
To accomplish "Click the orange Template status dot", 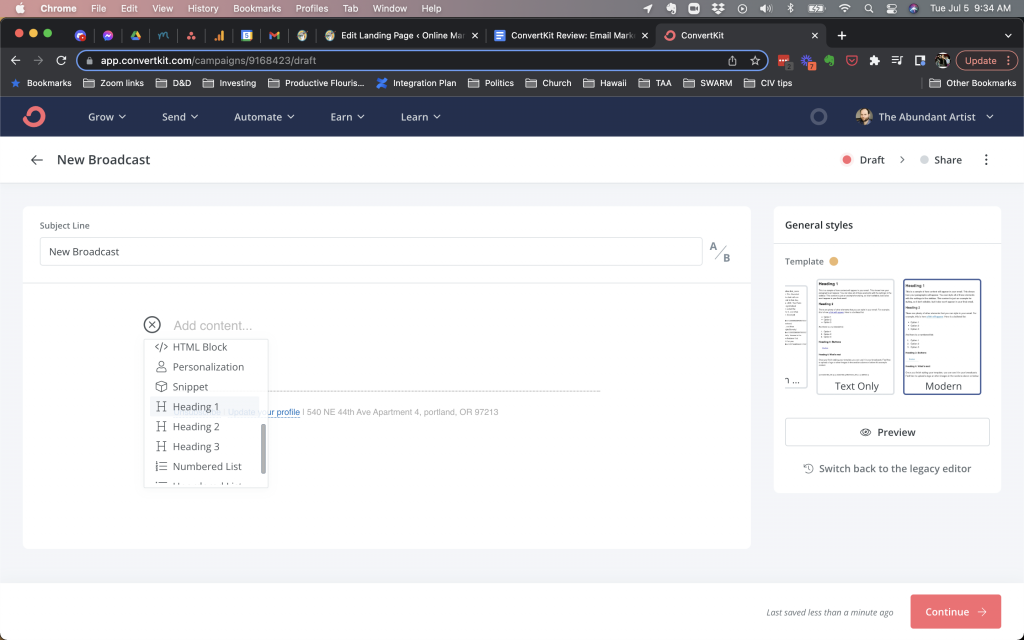I will 833,261.
